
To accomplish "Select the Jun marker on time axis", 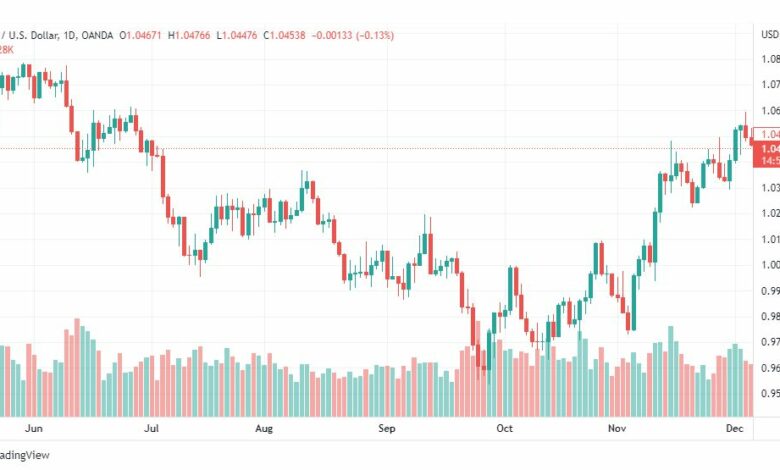I will pyautogui.click(x=34, y=428).
